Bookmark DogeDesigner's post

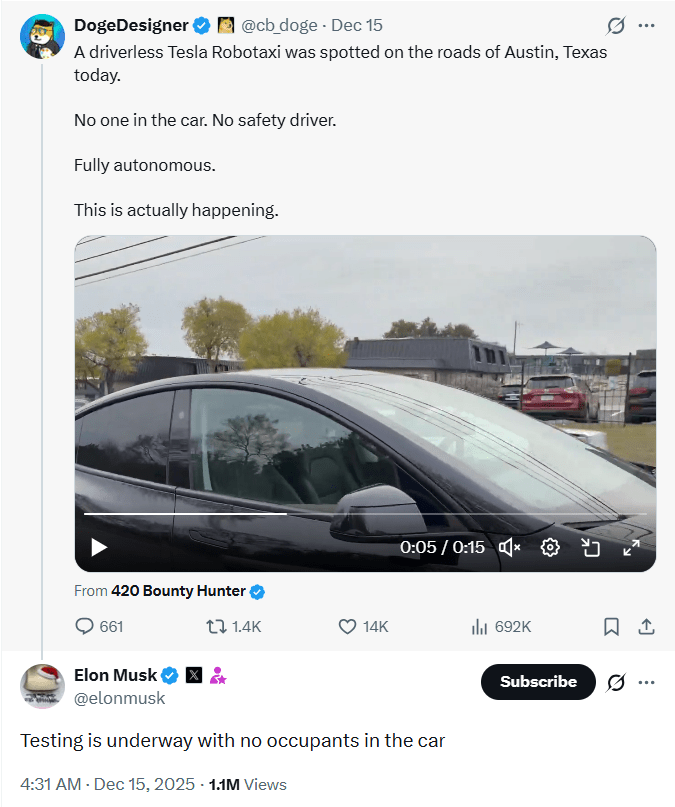[x=611, y=626]
